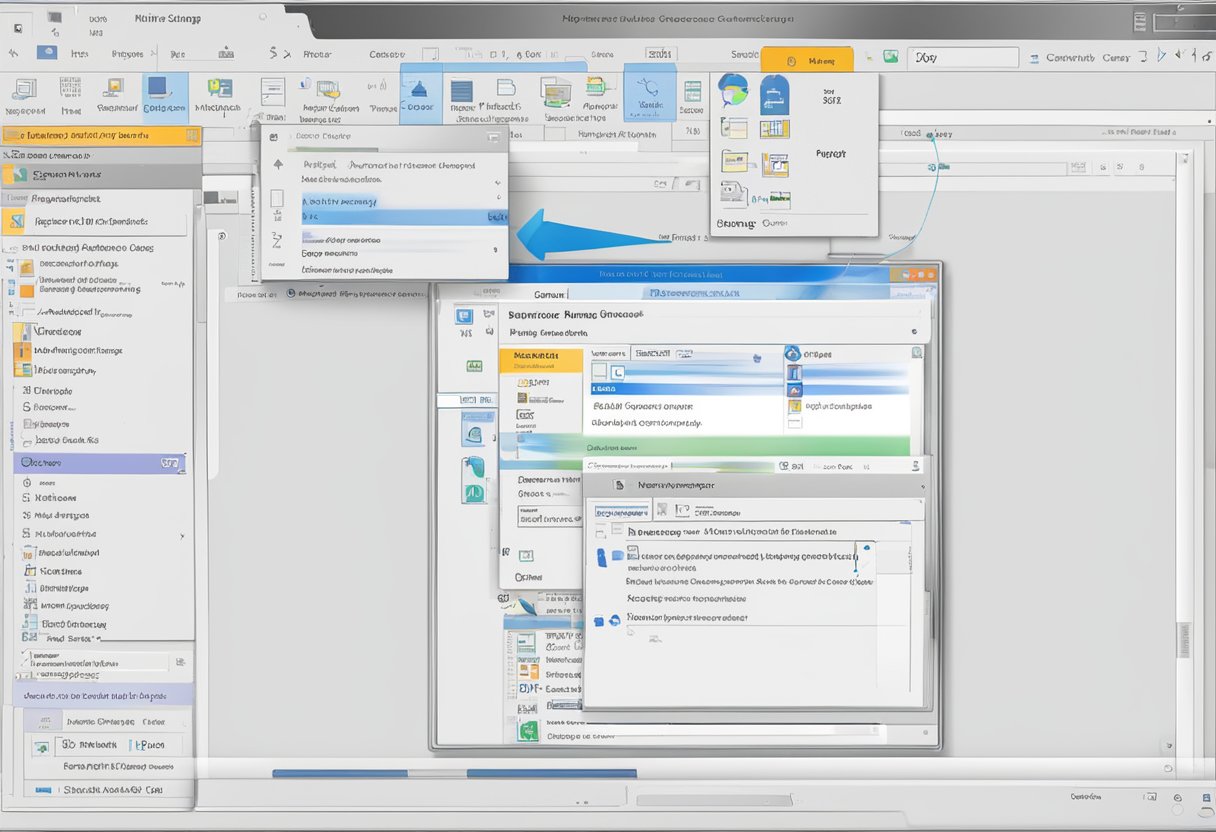The width and height of the screenshot is (1216, 832).
Task: Select the highlighted curve tool icon in ribbon
Action: point(649,89)
